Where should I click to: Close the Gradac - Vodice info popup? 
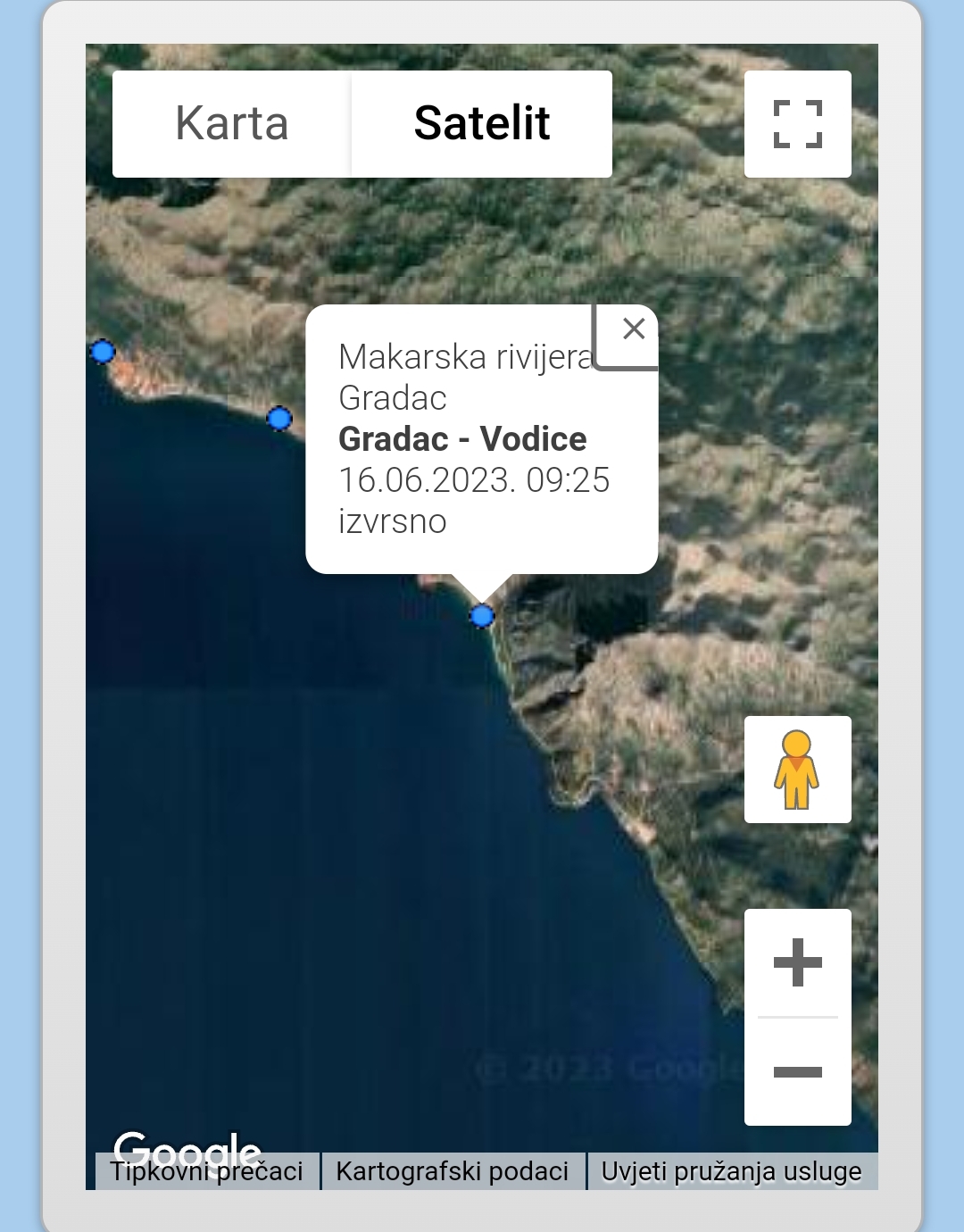634,329
